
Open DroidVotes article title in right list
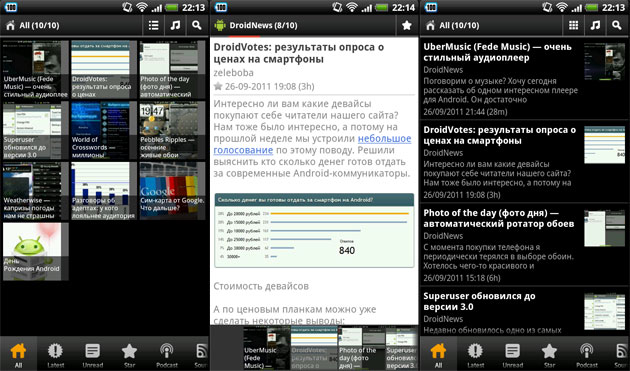[499, 135]
